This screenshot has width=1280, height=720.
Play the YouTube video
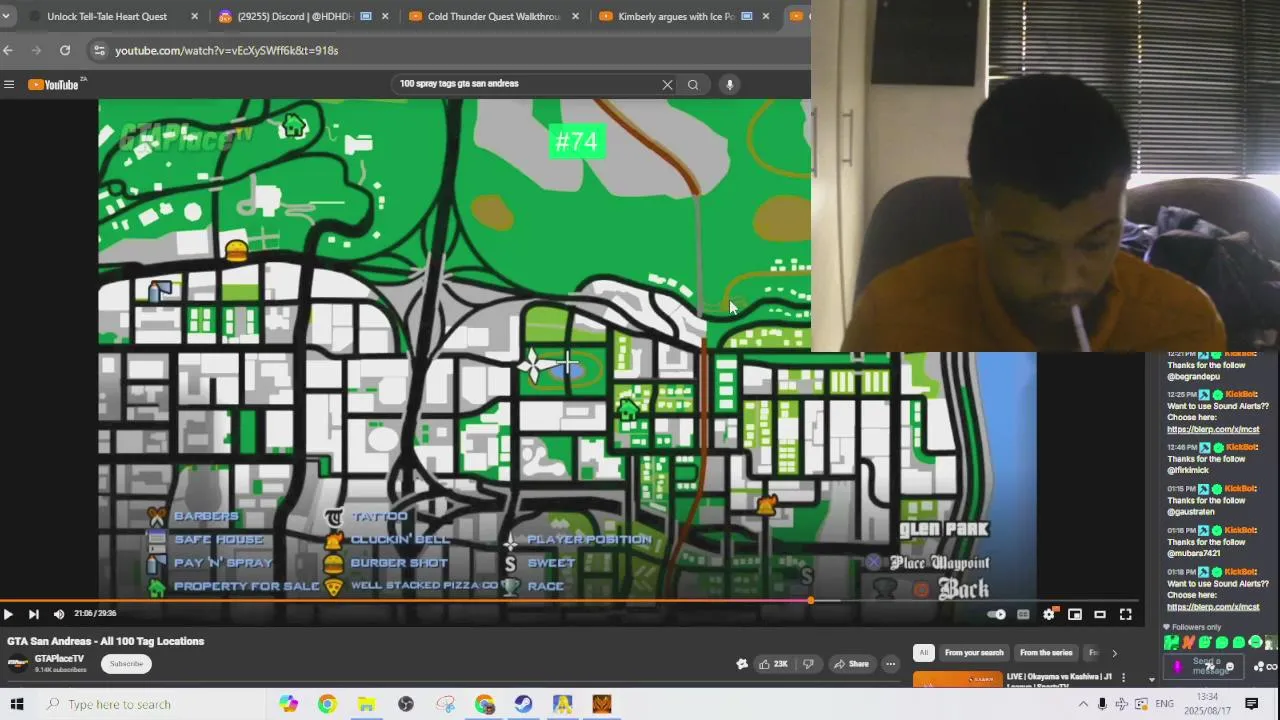coord(8,614)
